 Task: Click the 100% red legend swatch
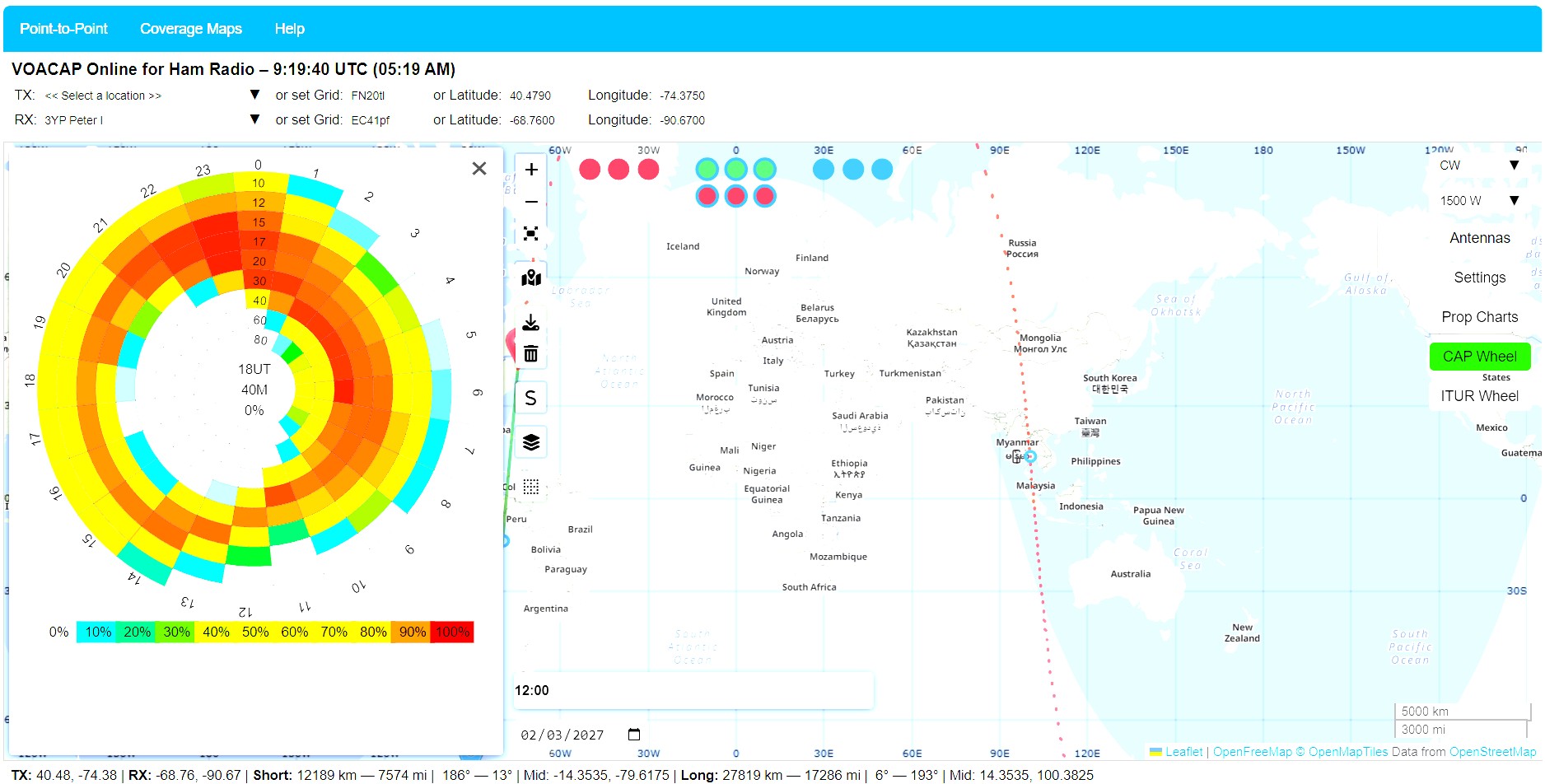click(x=452, y=632)
